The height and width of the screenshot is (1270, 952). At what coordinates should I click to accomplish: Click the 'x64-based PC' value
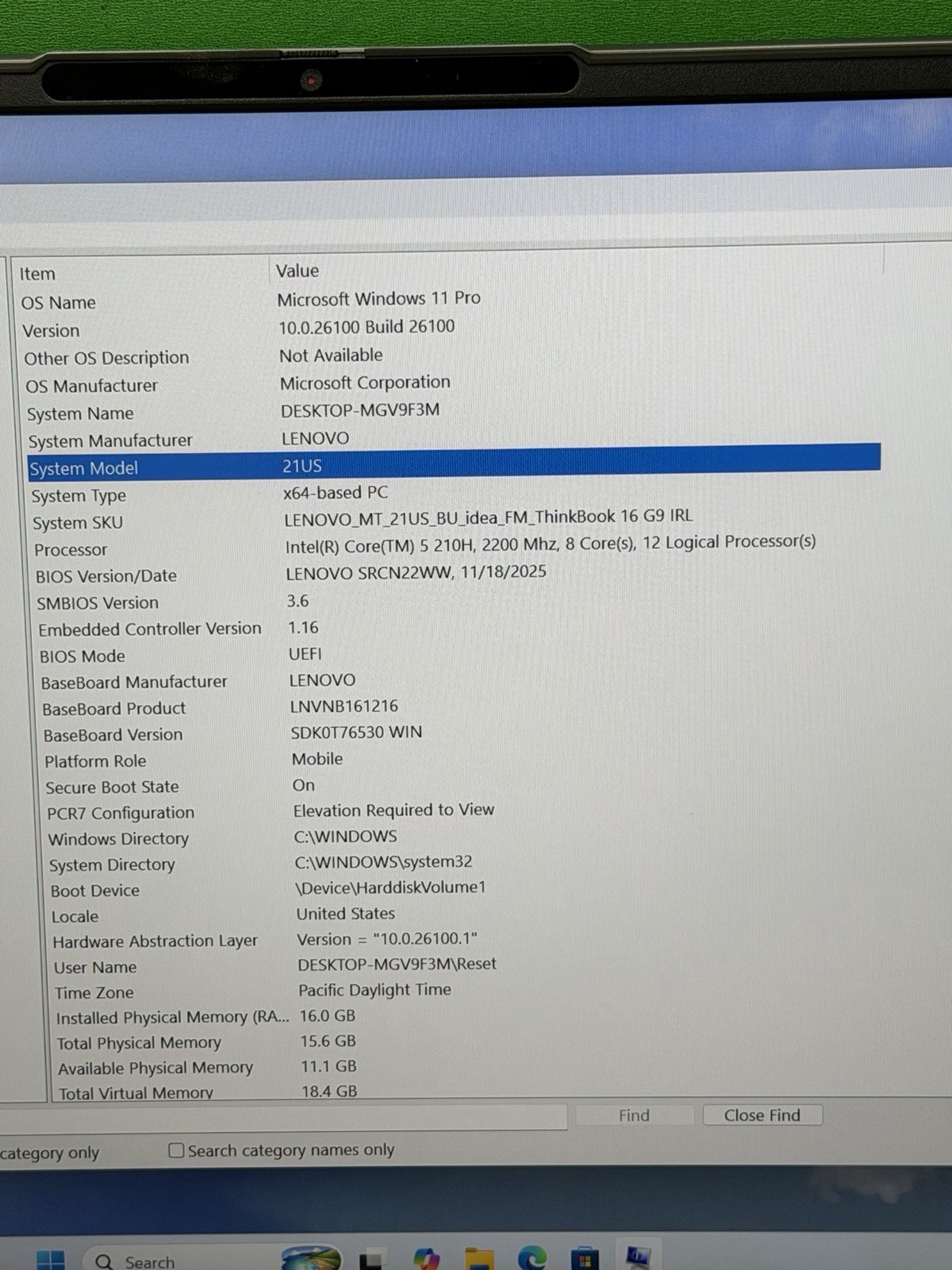336,493
